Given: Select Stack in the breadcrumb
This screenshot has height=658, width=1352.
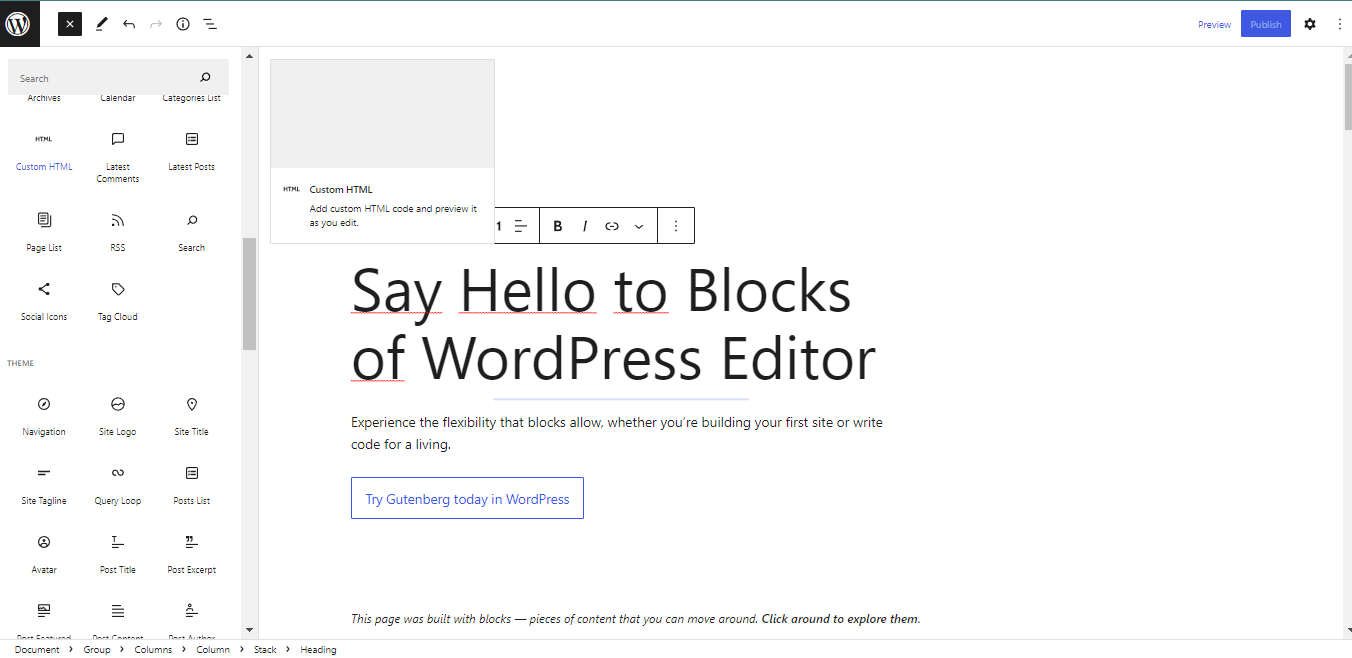Looking at the screenshot, I should tap(265, 650).
